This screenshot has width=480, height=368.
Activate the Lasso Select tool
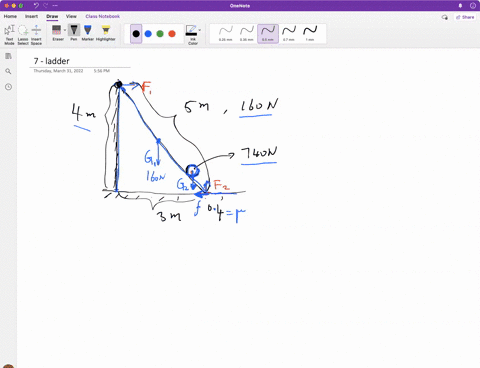23,34
